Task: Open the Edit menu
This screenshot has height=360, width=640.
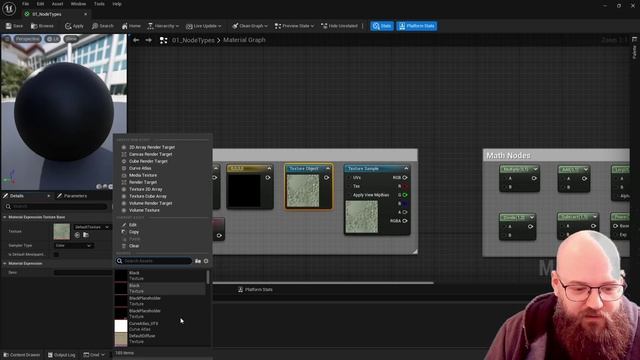Action: click(x=40, y=4)
